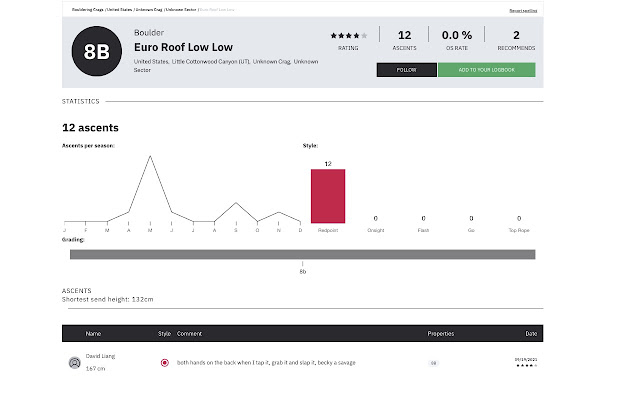Viewport: 640px width, 400px height.
Task: Open the Bouldering Crags breadcrumb link
Action: point(81,10)
